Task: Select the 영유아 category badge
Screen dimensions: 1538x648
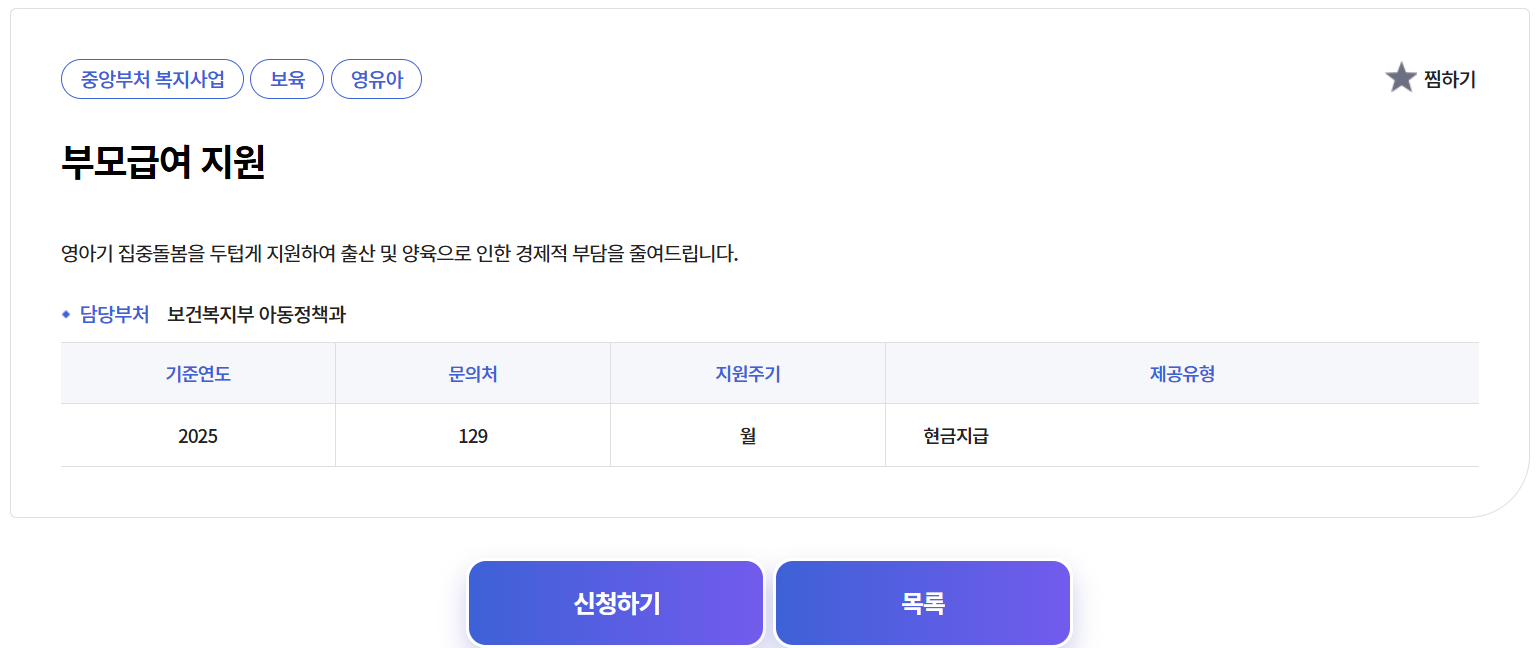Action: [377, 79]
